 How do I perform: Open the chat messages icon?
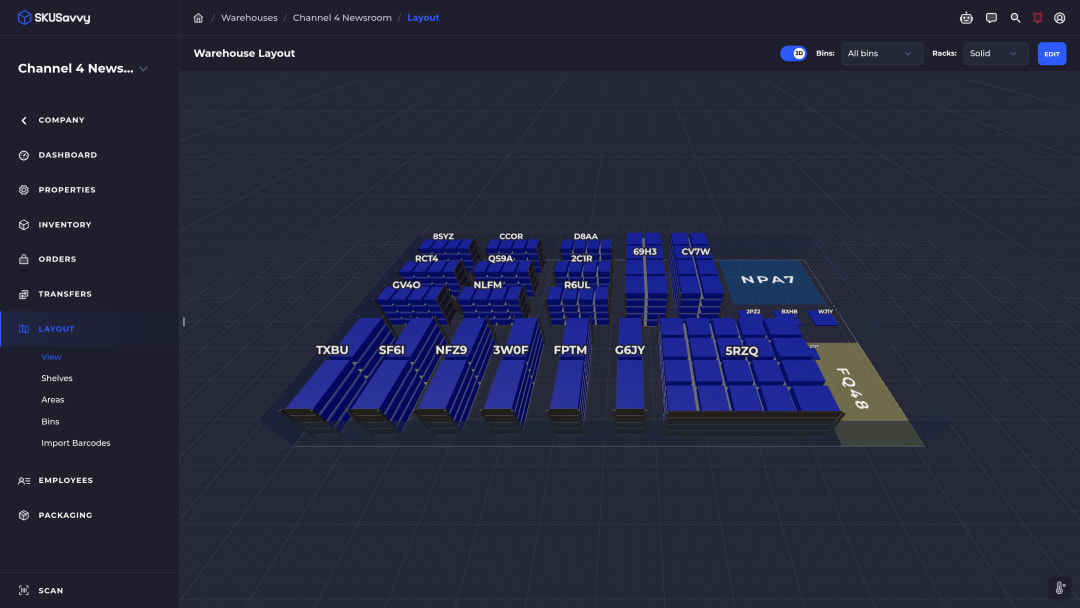[991, 18]
